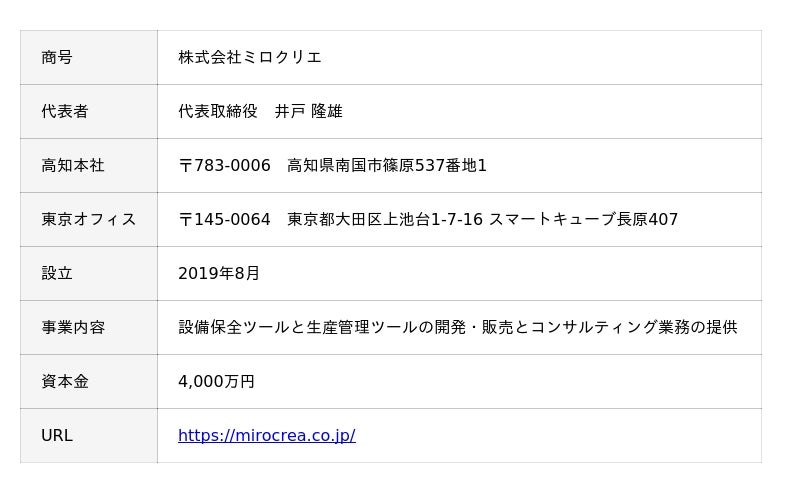Click the business description starting with 設備保全ツール

point(457,327)
